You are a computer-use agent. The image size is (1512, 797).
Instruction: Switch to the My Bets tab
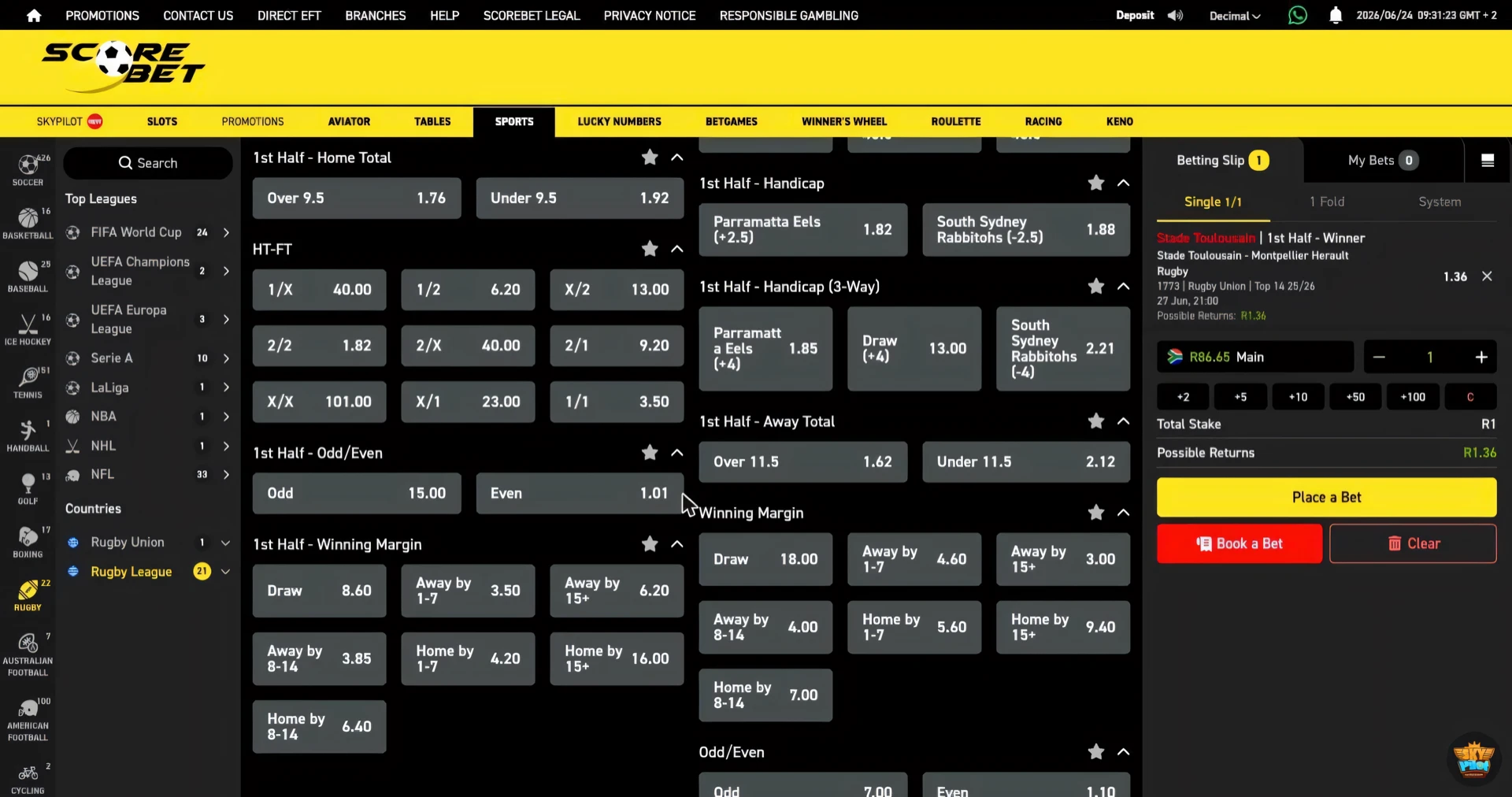pyautogui.click(x=1383, y=161)
